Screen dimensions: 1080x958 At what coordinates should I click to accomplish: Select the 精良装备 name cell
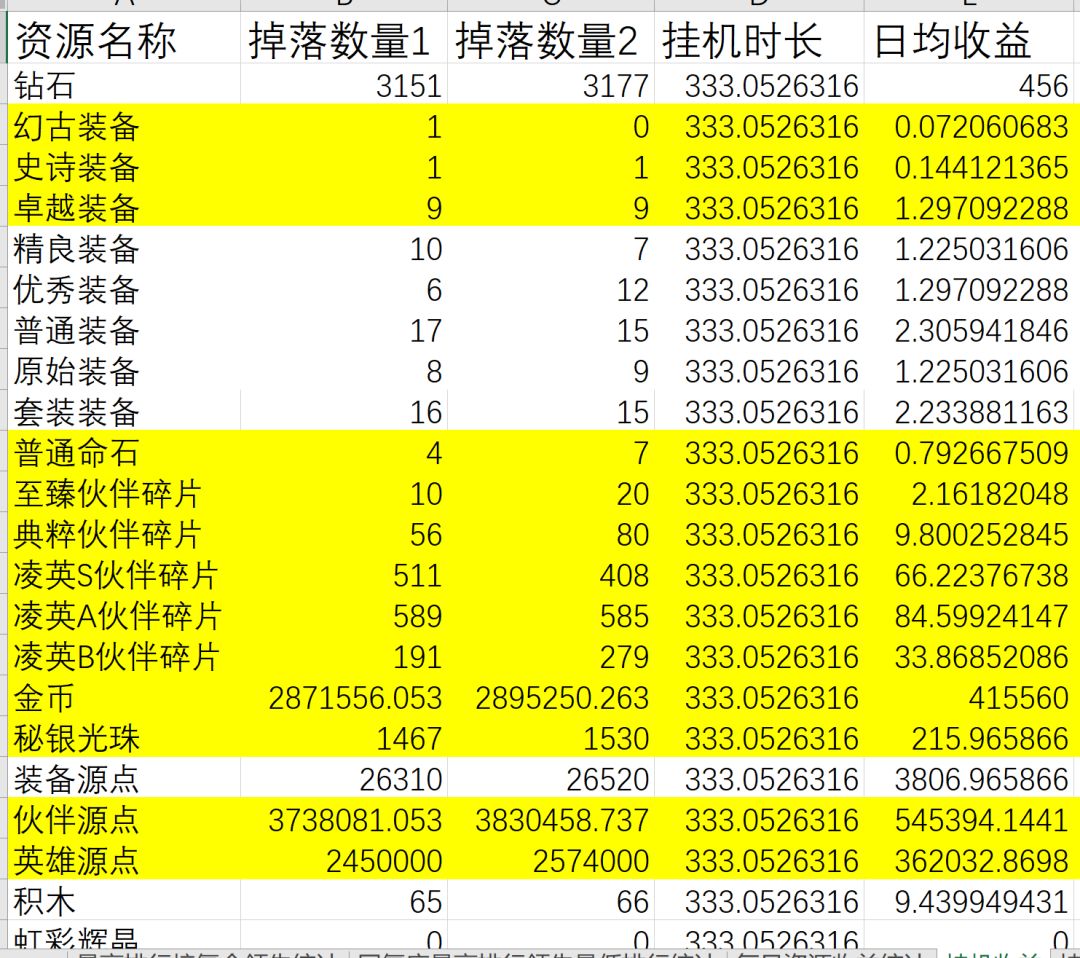point(124,249)
